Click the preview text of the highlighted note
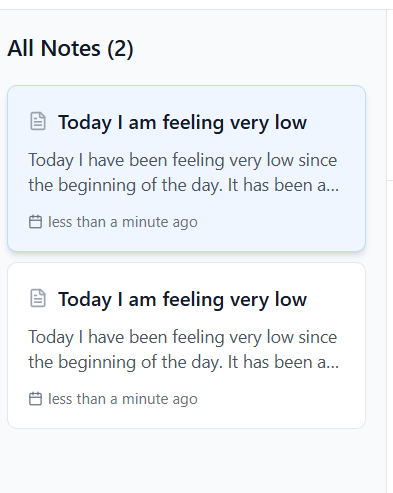The image size is (393, 493). (x=183, y=172)
